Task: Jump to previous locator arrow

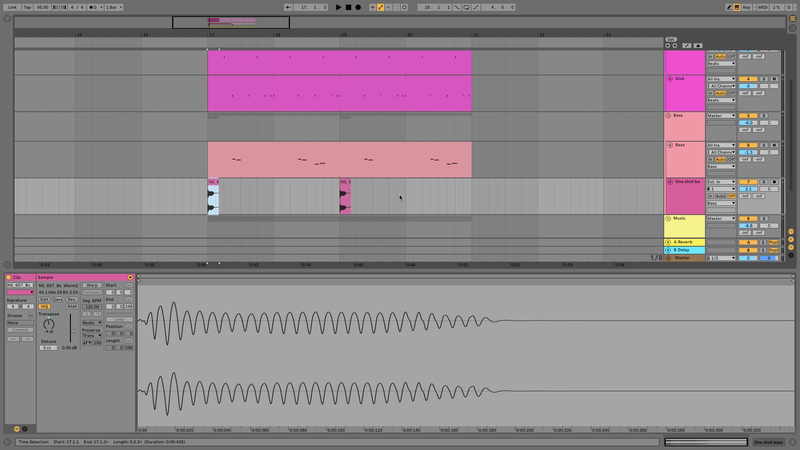Action: click(x=667, y=45)
